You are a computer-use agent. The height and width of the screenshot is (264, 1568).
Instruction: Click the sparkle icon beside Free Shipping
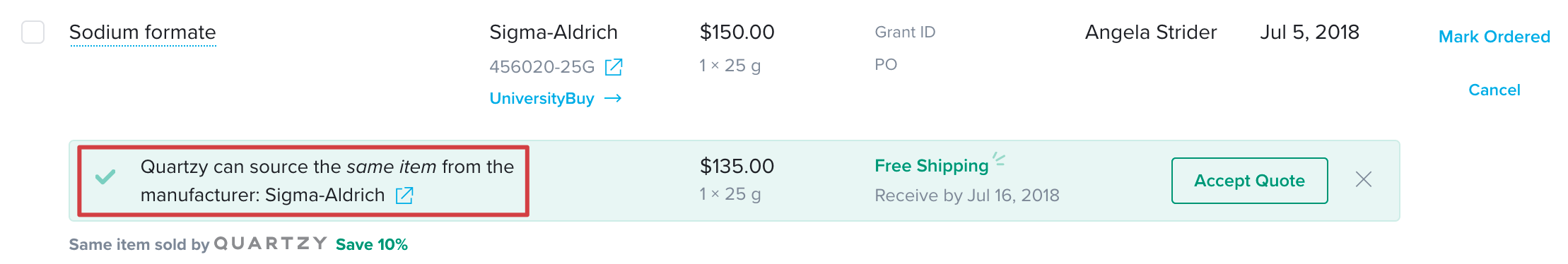(998, 158)
